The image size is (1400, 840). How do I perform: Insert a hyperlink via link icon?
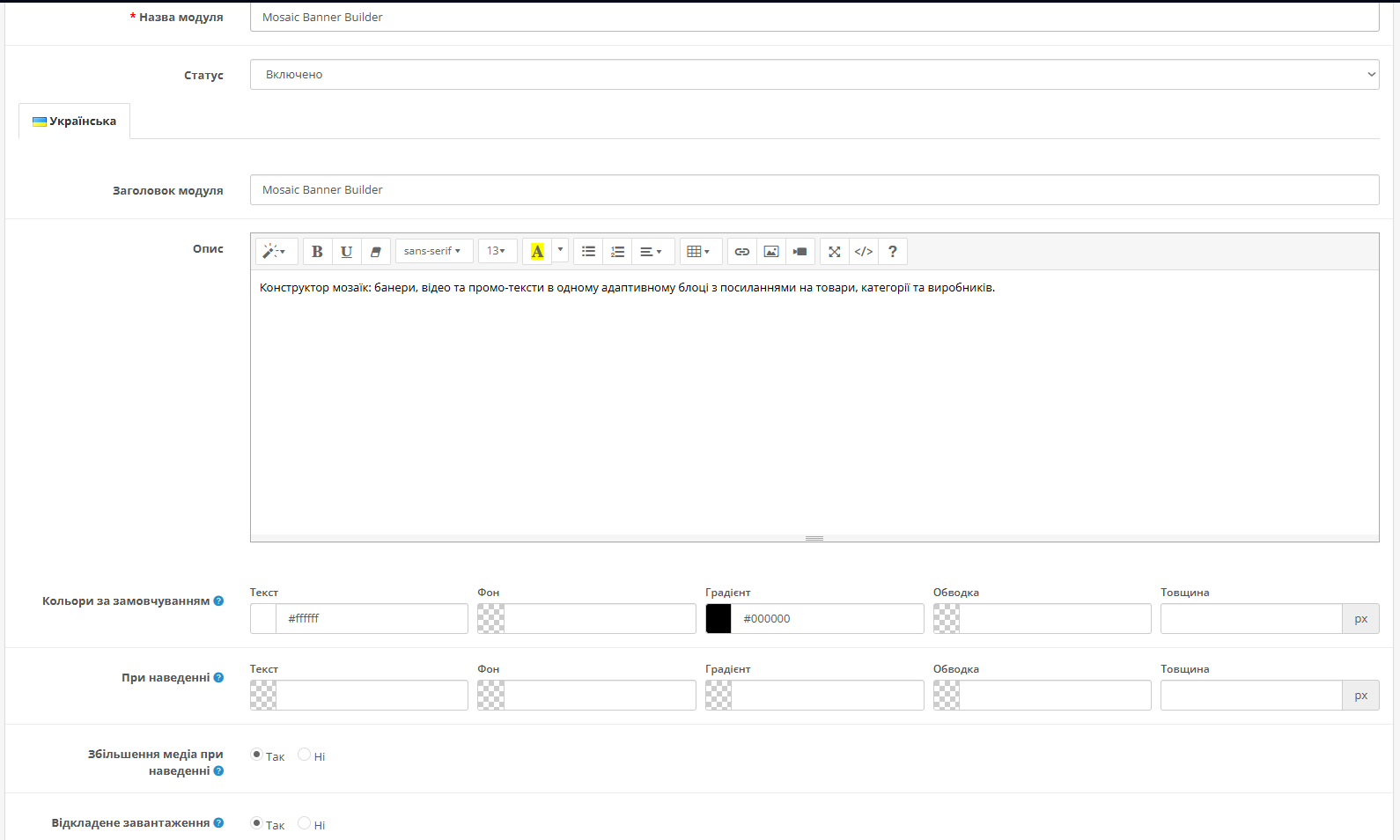tap(742, 252)
